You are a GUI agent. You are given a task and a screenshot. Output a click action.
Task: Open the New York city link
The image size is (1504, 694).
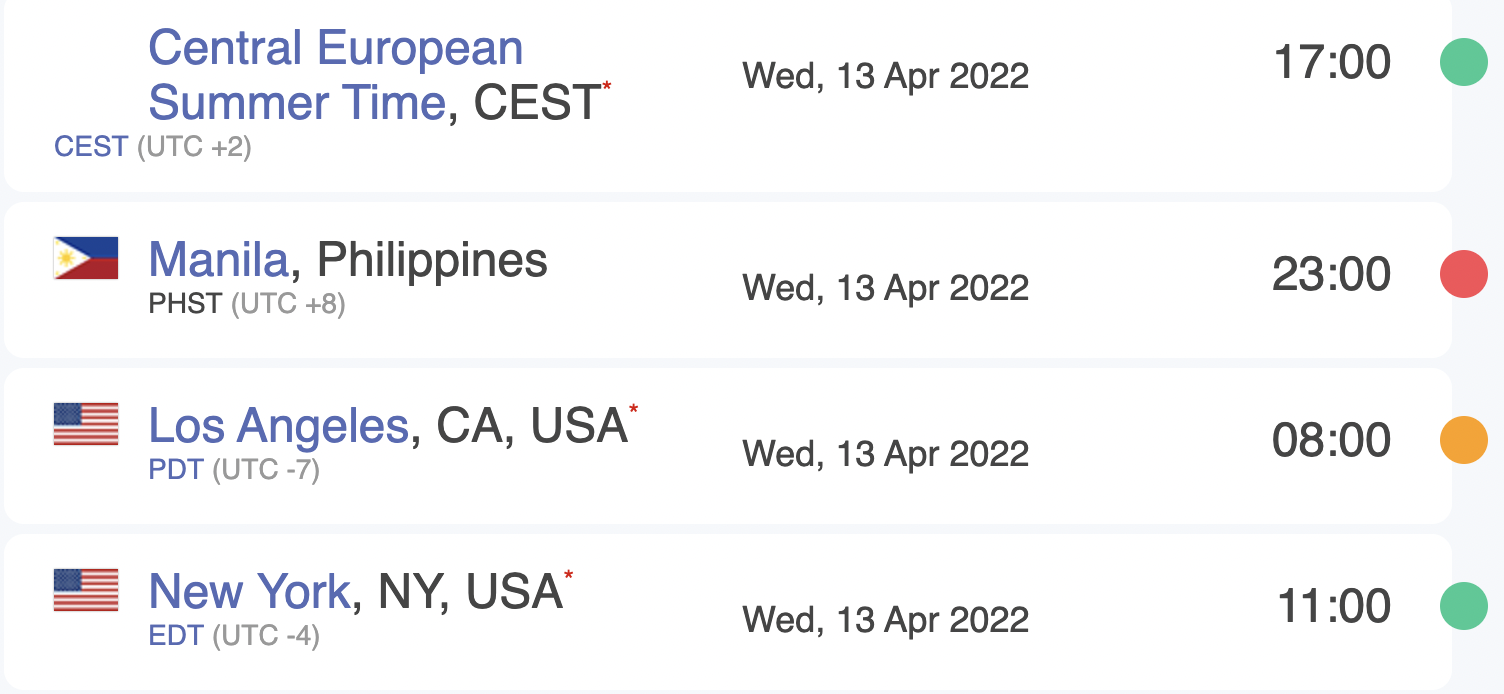coord(249,592)
